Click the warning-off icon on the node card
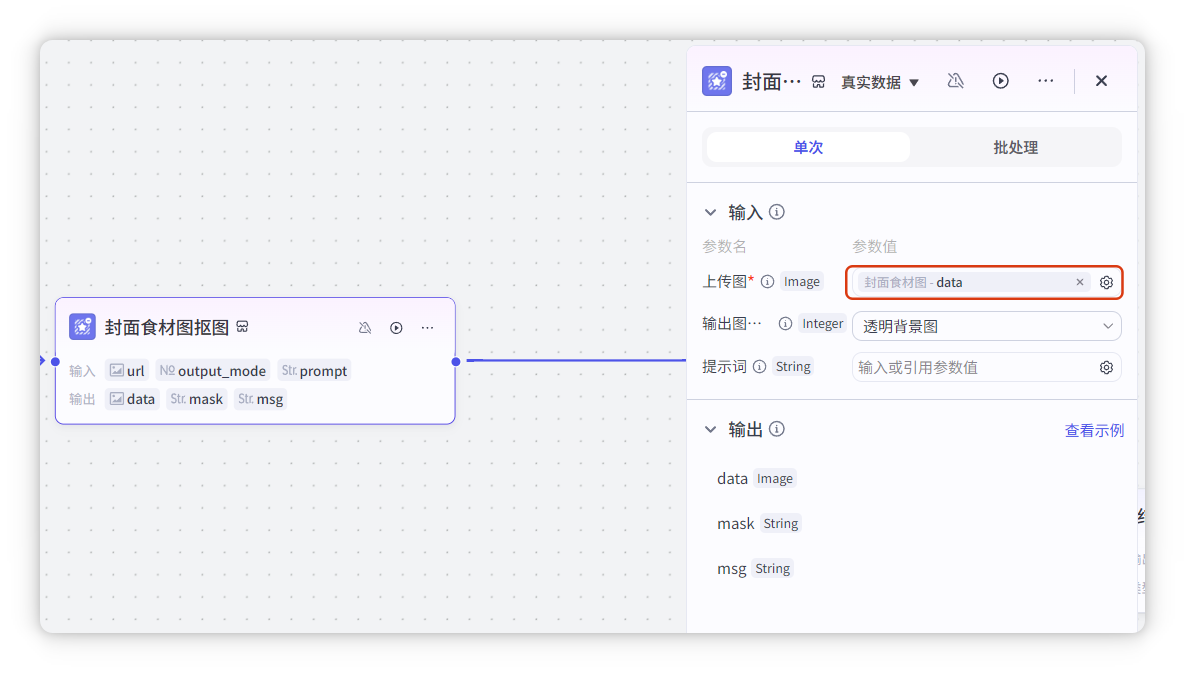 (x=365, y=328)
